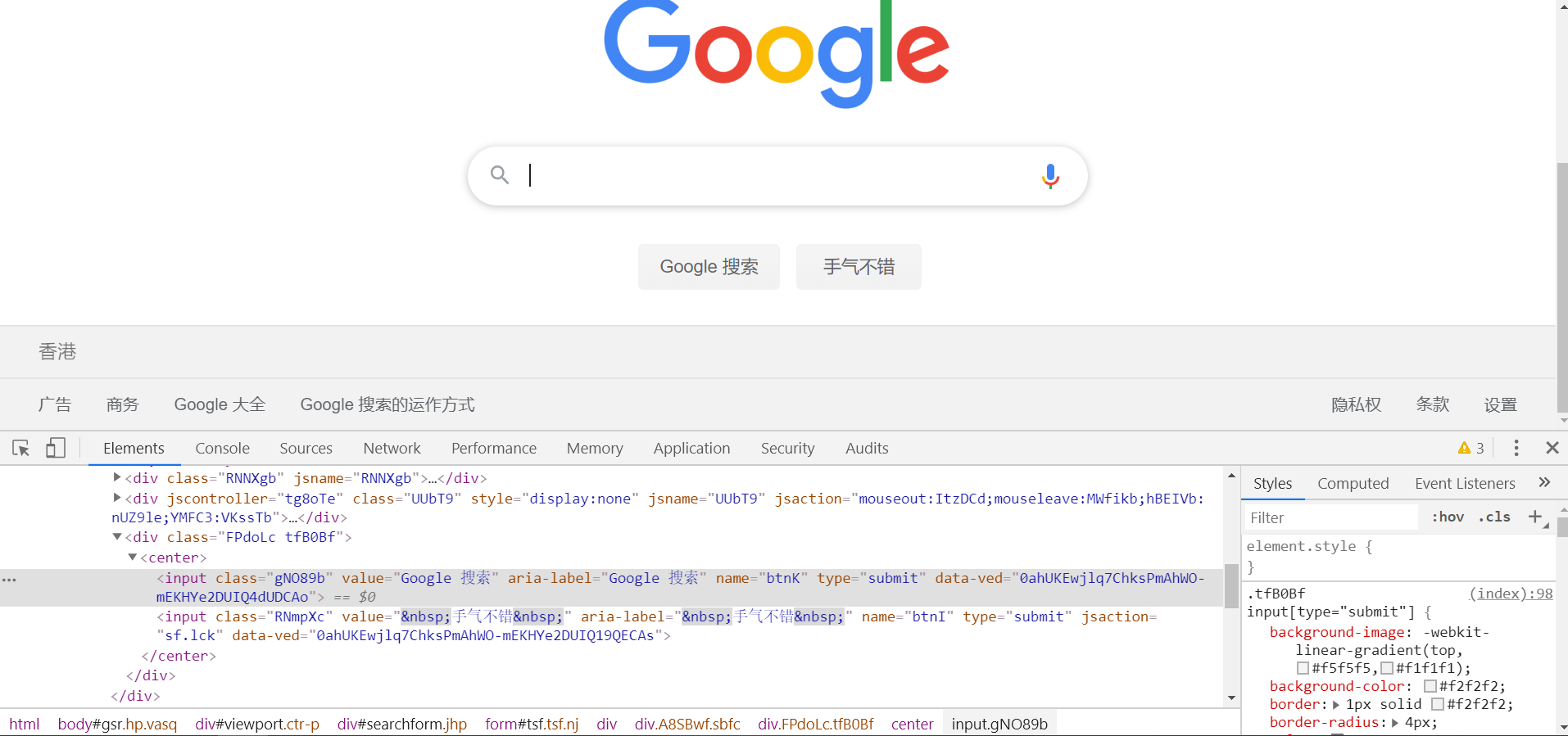Screen dimensions: 1568x736
Task: Open the Application tab
Action: pos(691,448)
